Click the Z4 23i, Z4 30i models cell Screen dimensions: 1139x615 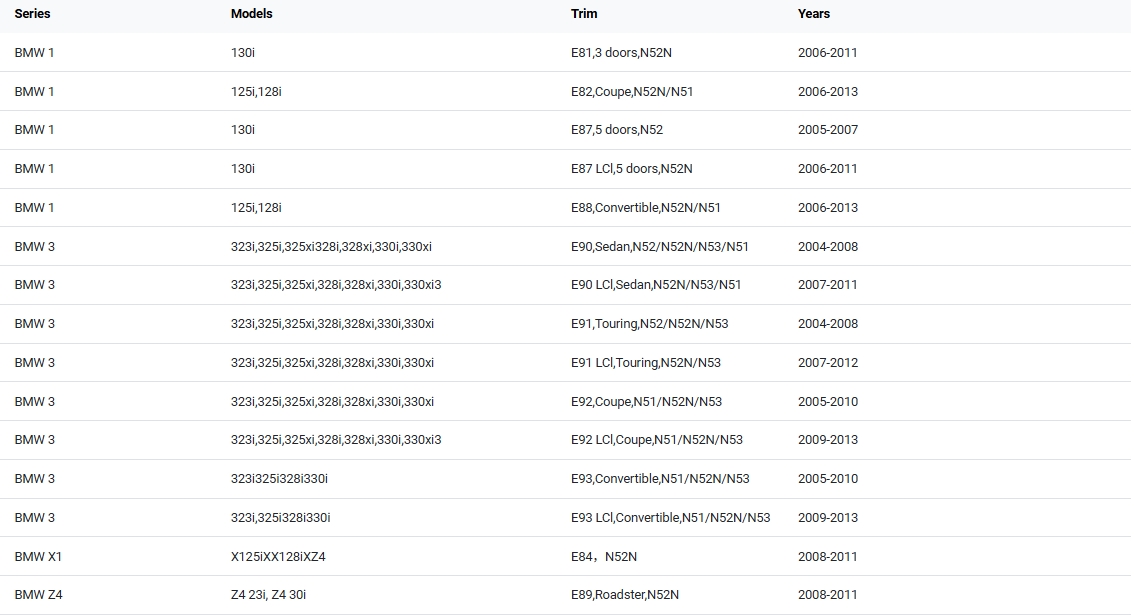point(268,595)
